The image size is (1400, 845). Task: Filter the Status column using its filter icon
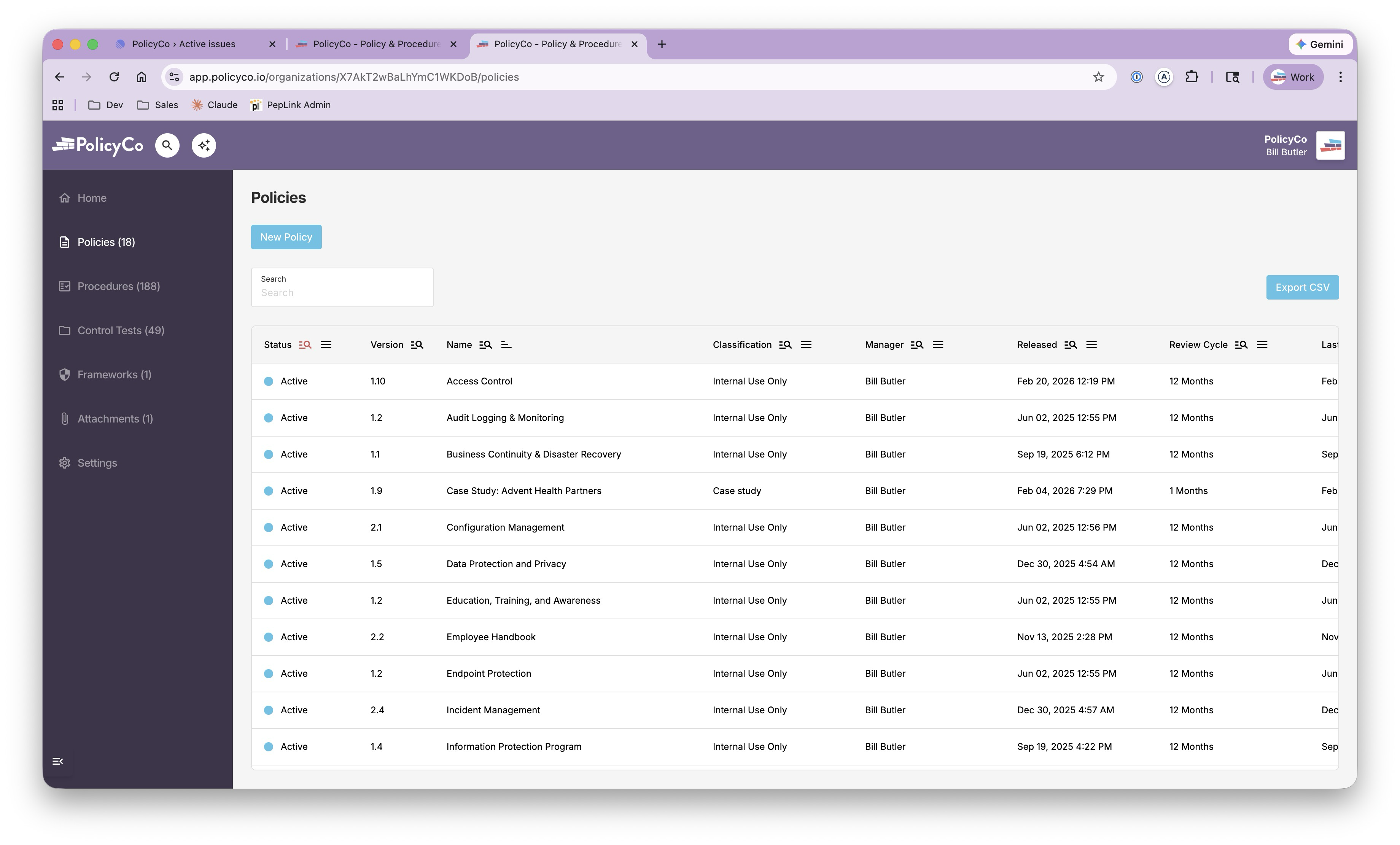pos(305,344)
